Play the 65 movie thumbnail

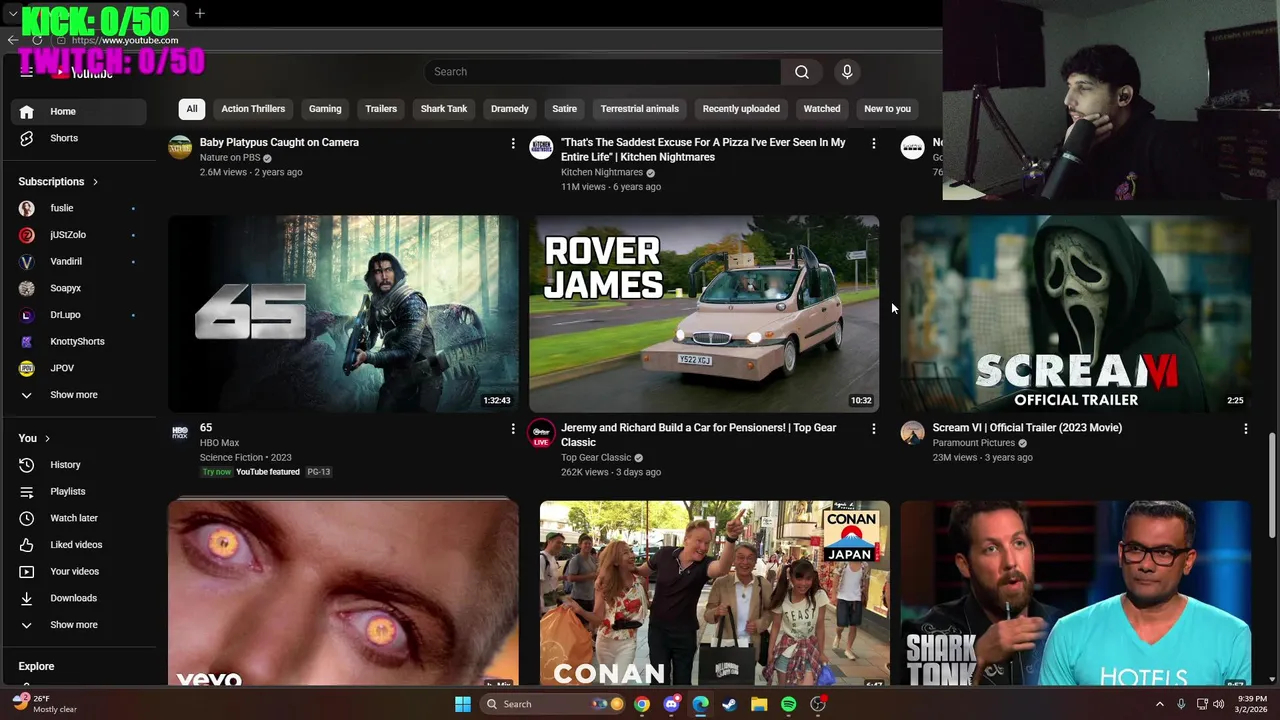[343, 313]
